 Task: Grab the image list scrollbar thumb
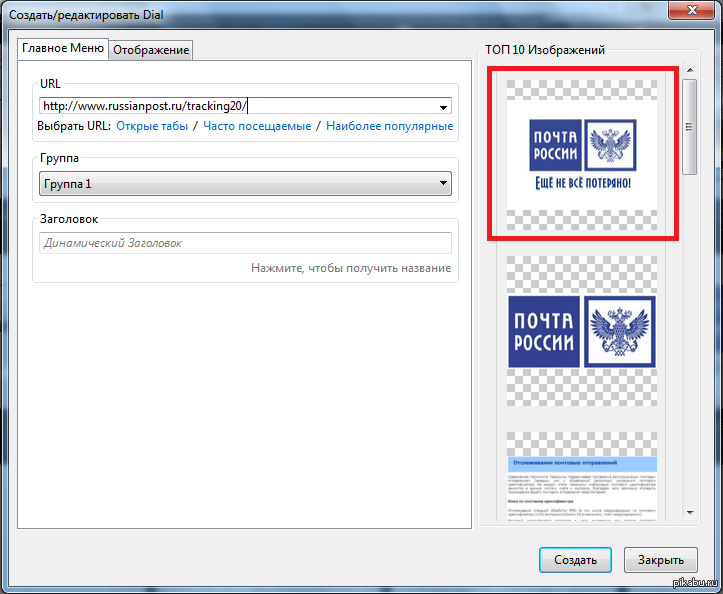click(x=689, y=127)
